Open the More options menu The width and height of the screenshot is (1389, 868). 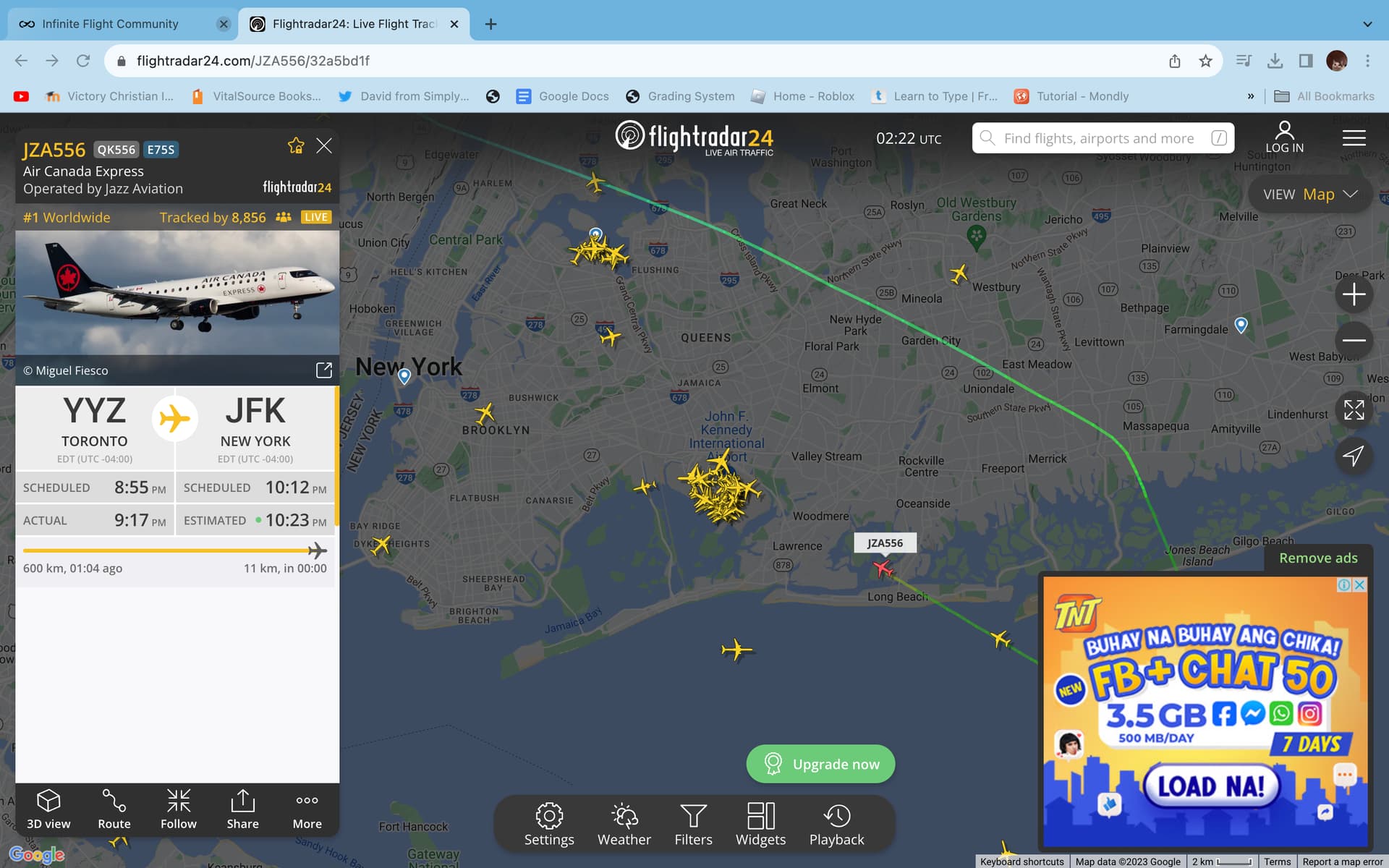click(307, 809)
